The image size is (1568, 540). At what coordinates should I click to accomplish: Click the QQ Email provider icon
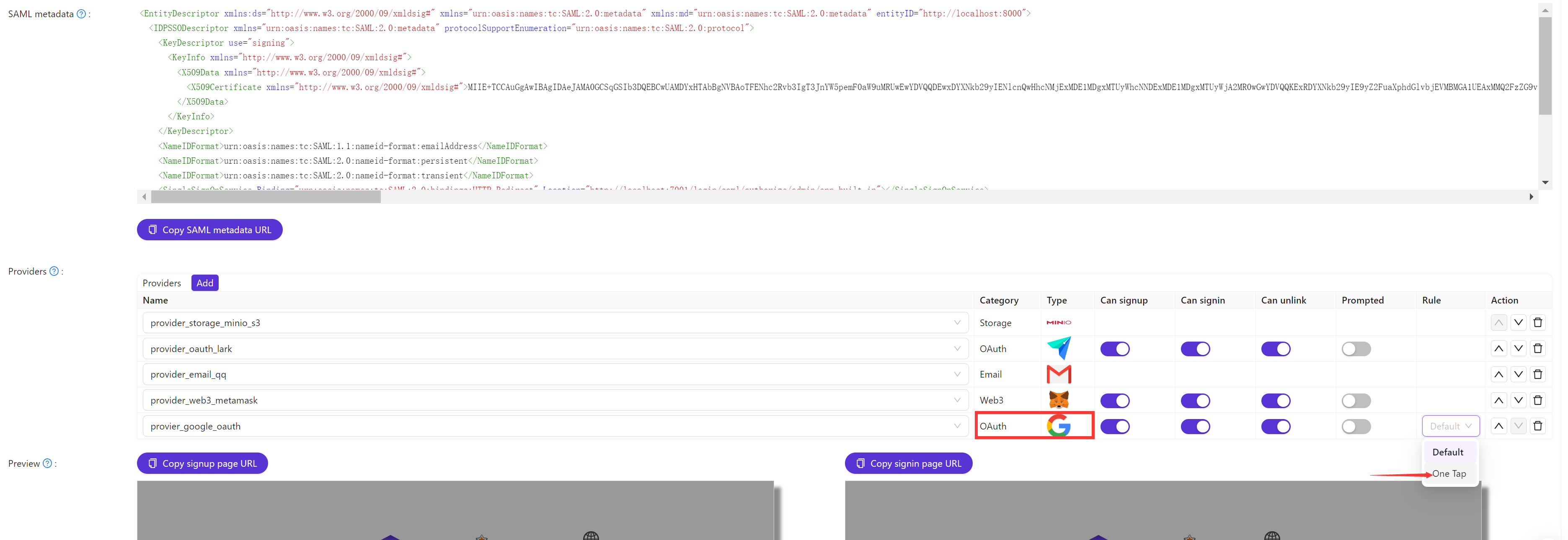point(1058,374)
